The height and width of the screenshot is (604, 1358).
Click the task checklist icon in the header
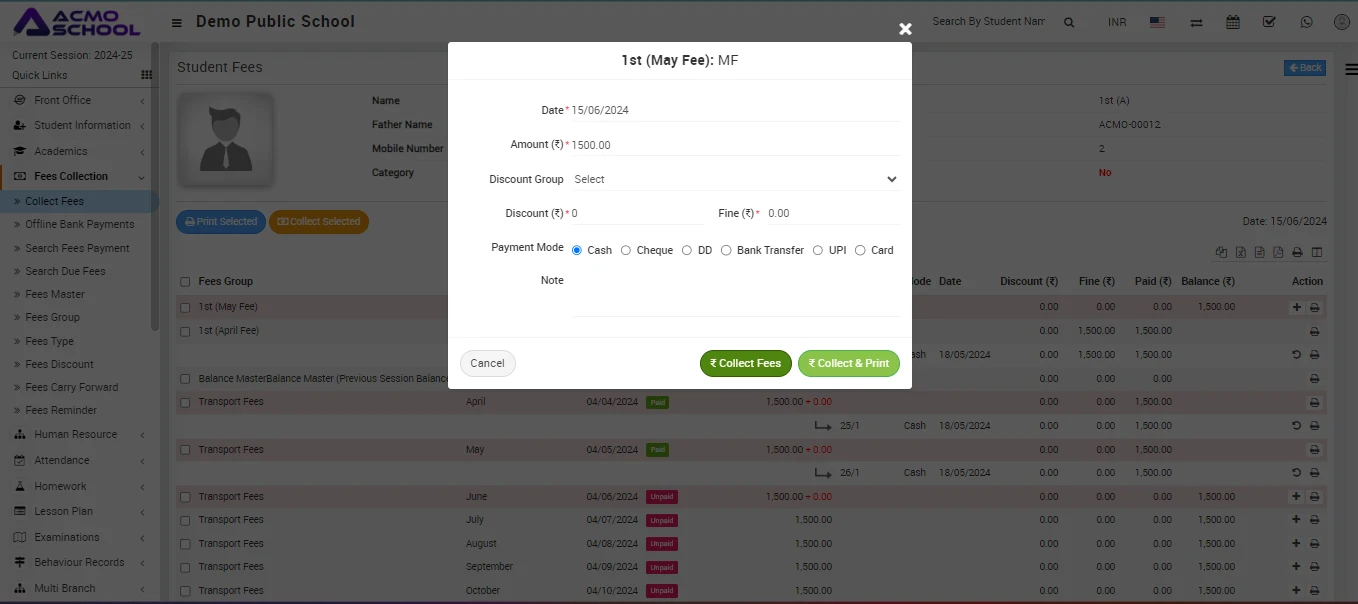pos(1269,22)
